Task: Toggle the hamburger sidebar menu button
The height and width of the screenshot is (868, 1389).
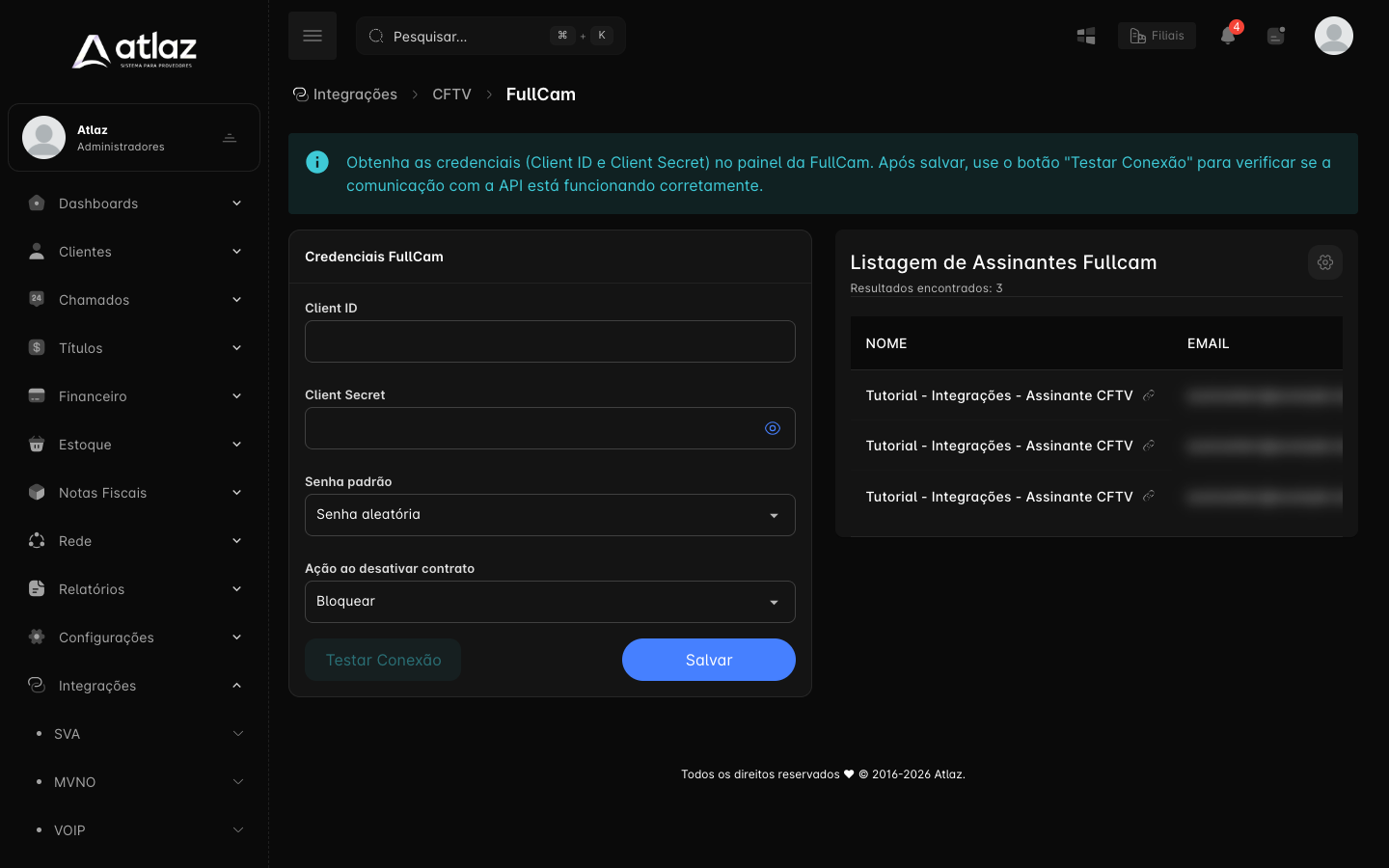Action: coord(313,36)
